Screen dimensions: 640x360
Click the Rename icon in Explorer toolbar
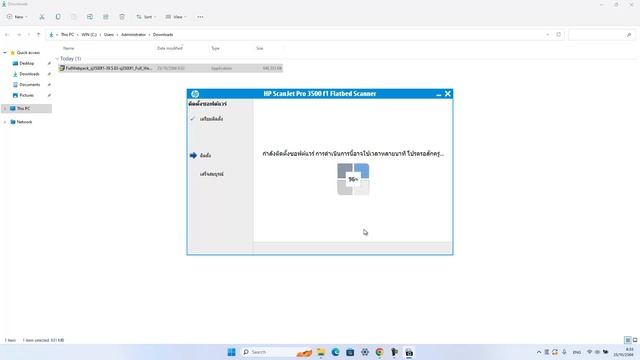click(90, 17)
